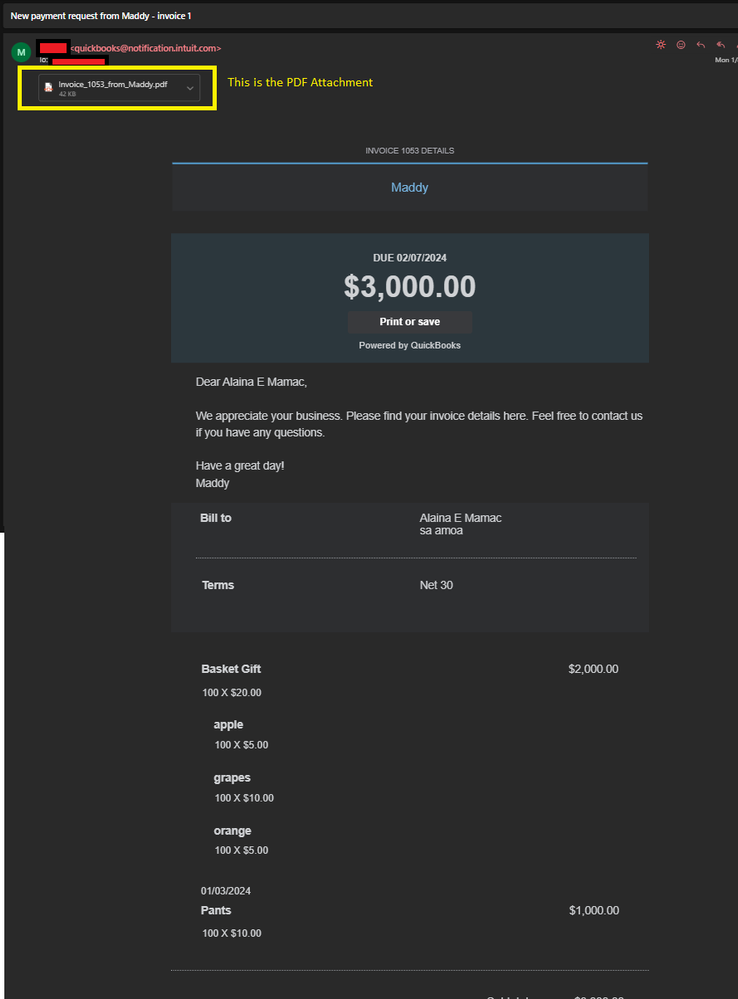The height and width of the screenshot is (999, 738).
Task: Click the Powered by QuickBooks text
Action: pos(409,345)
